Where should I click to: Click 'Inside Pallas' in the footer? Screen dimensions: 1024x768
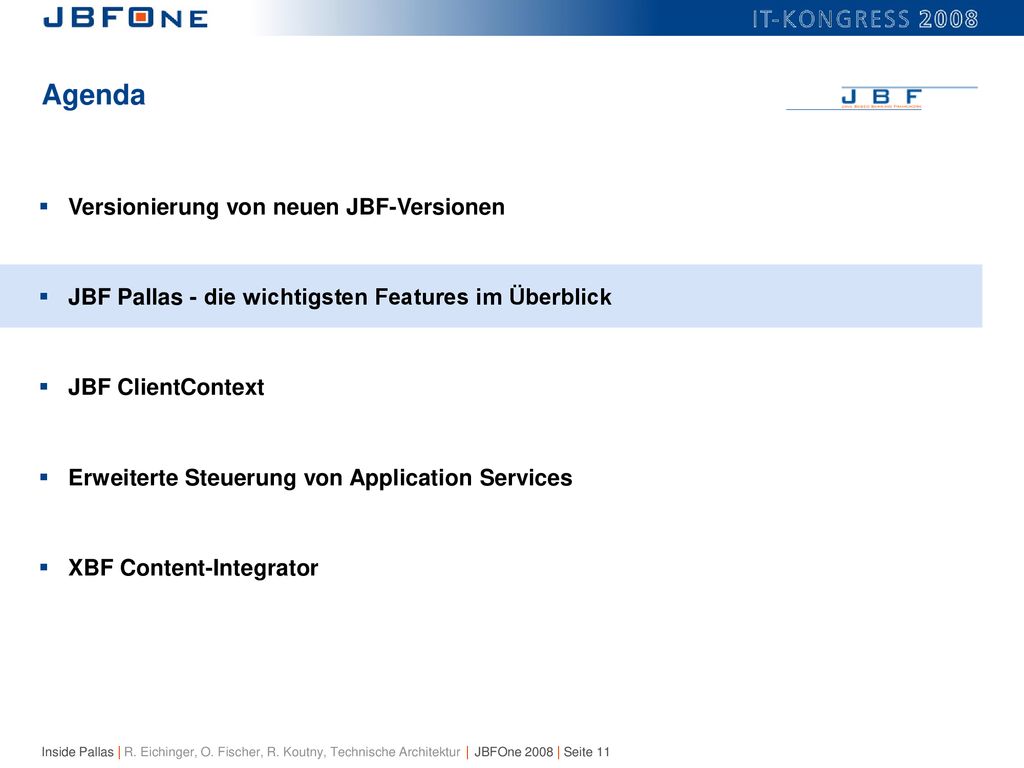77,752
